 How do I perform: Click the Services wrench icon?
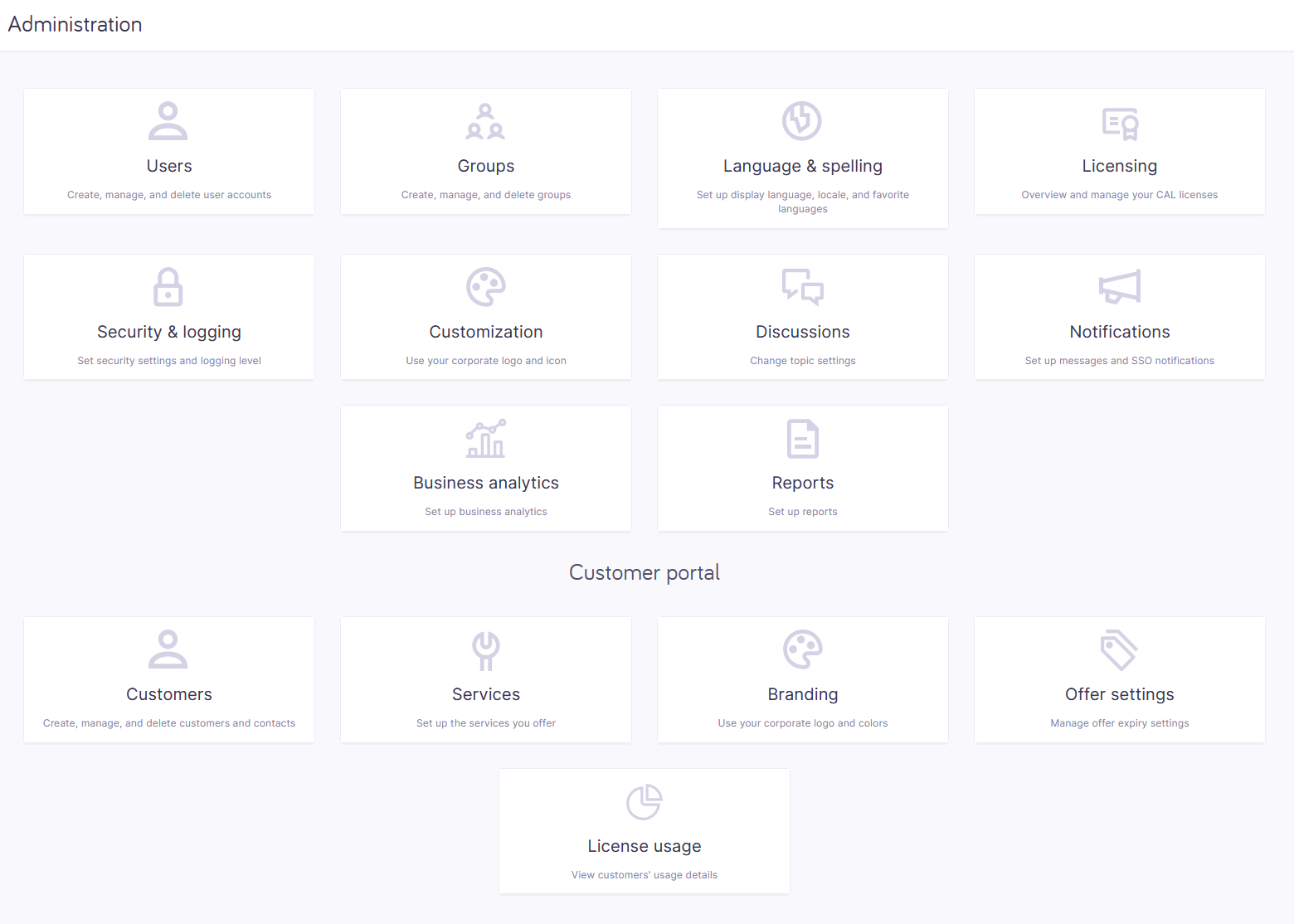(x=485, y=649)
